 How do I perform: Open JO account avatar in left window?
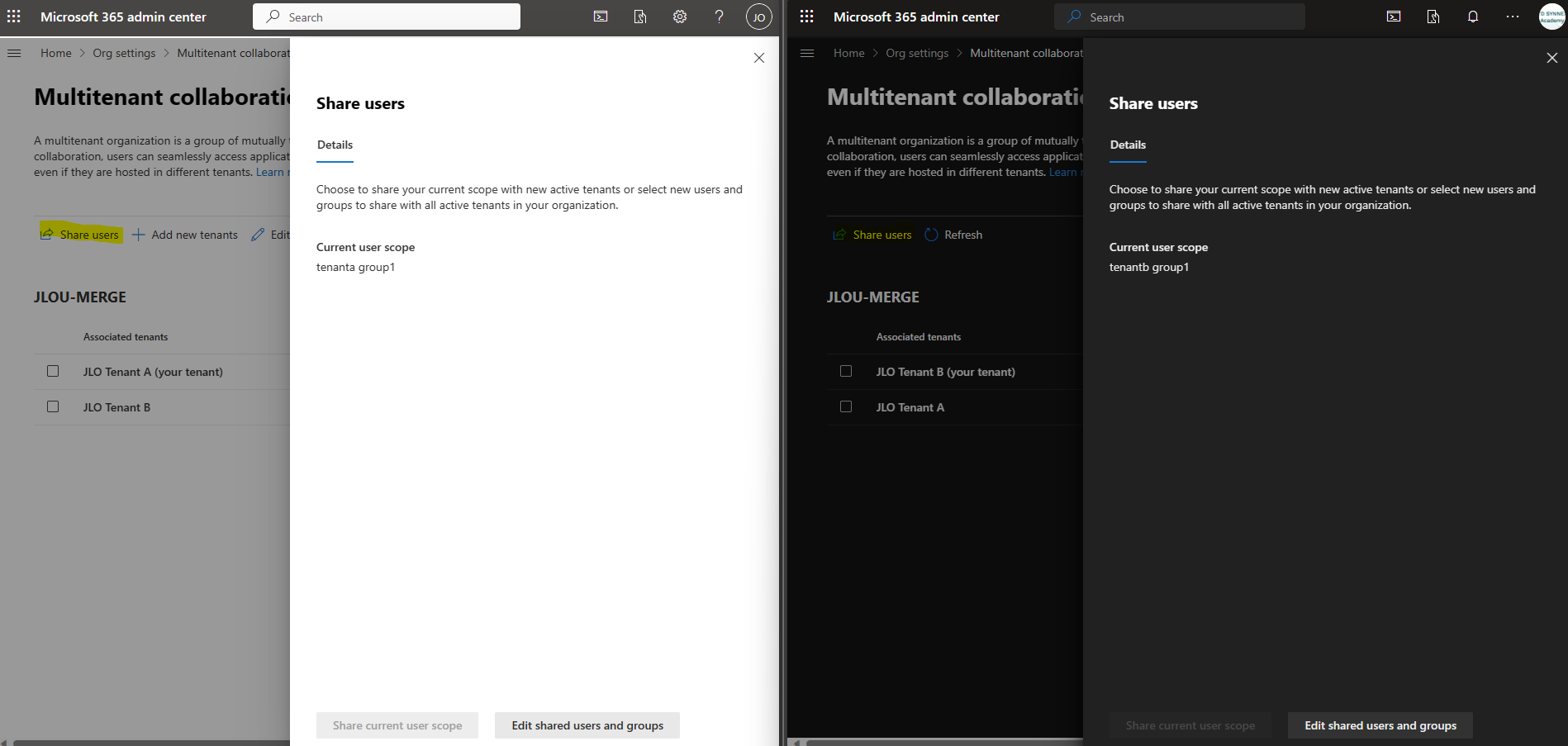tap(758, 17)
